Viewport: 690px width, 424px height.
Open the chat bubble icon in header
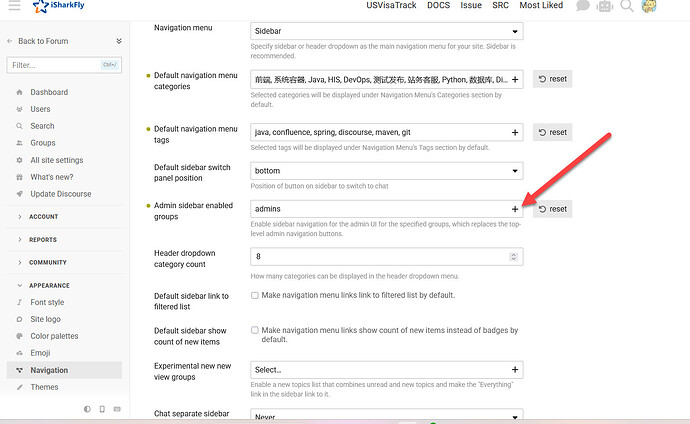coord(583,6)
